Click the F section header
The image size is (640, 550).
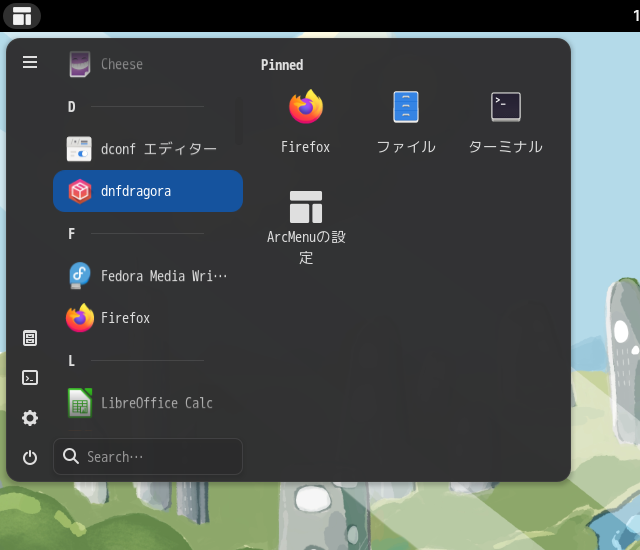click(71, 234)
